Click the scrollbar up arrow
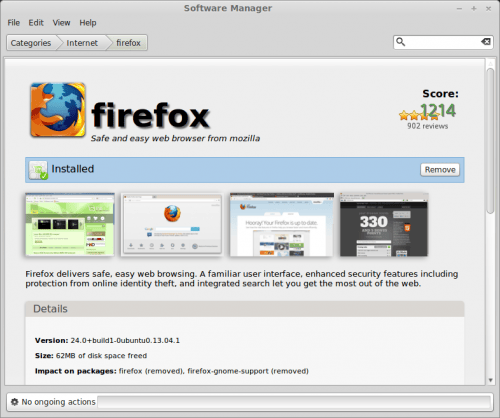Screen dimensions: 500x418 click(x=490, y=63)
